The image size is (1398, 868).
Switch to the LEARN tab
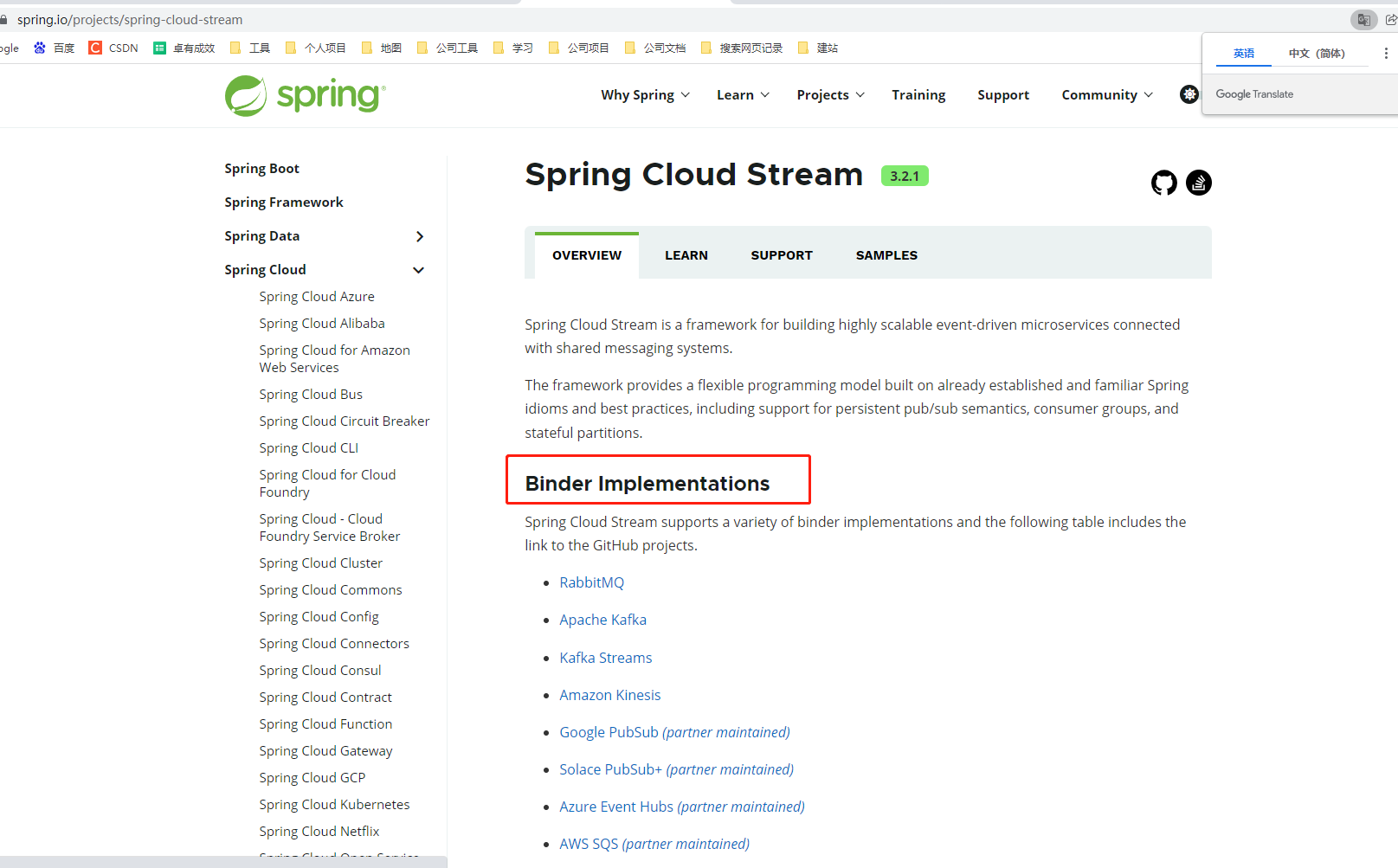(x=686, y=255)
